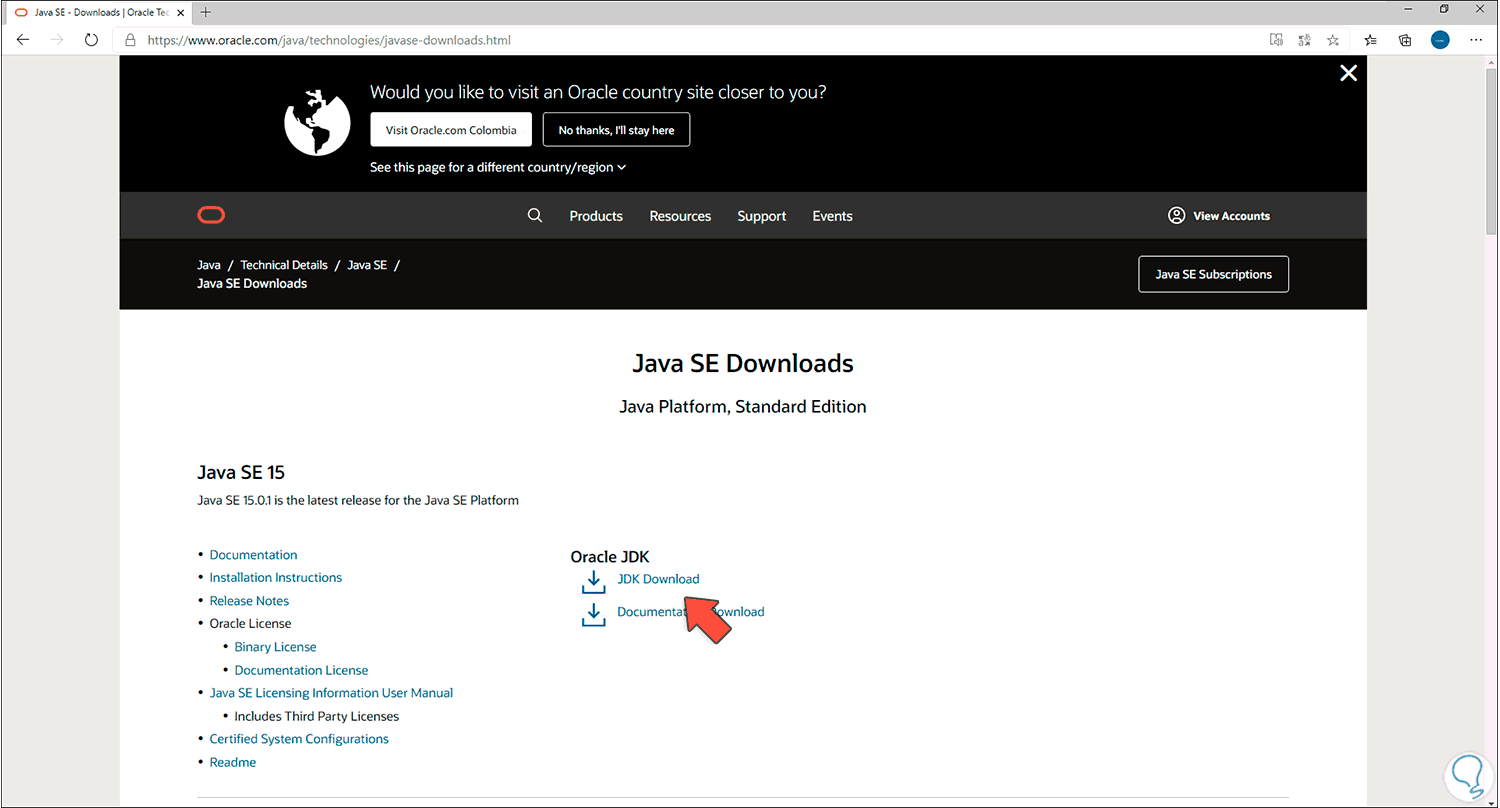Viewport: 1500px width, 808px height.
Task: Open the Events menu
Action: point(832,216)
